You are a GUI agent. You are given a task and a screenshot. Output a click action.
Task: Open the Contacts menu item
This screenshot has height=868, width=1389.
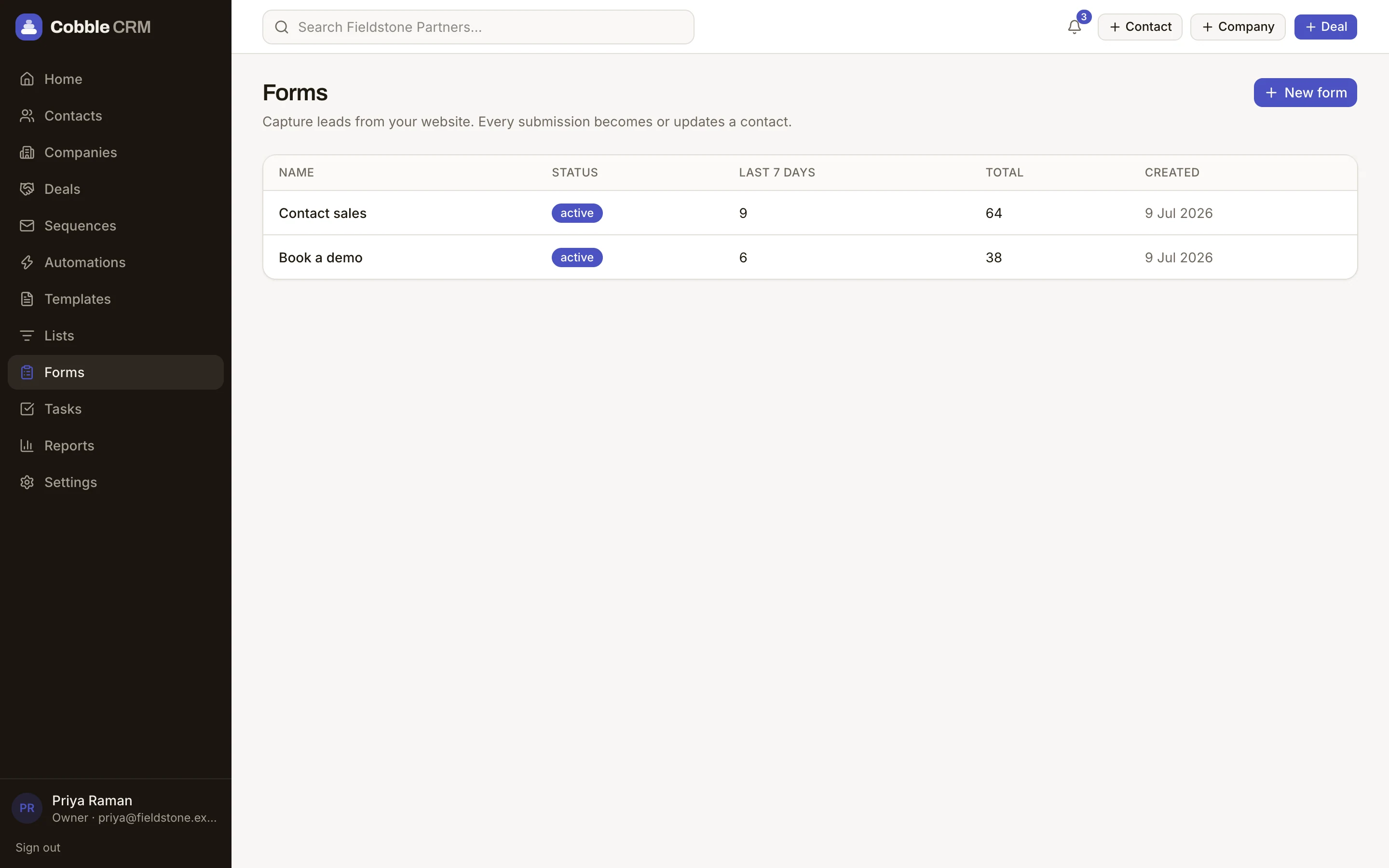tap(115, 116)
